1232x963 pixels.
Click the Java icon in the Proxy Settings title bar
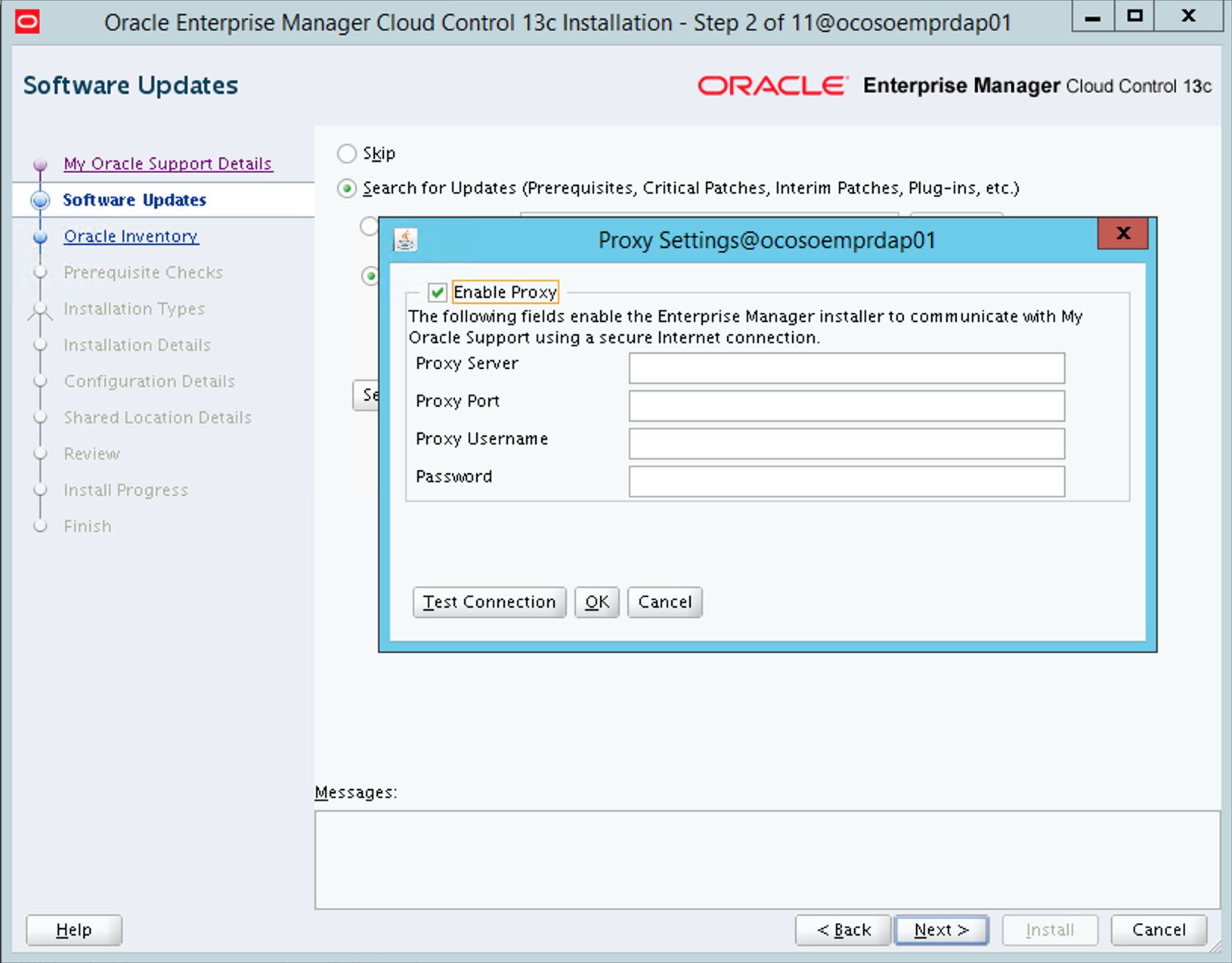point(406,240)
